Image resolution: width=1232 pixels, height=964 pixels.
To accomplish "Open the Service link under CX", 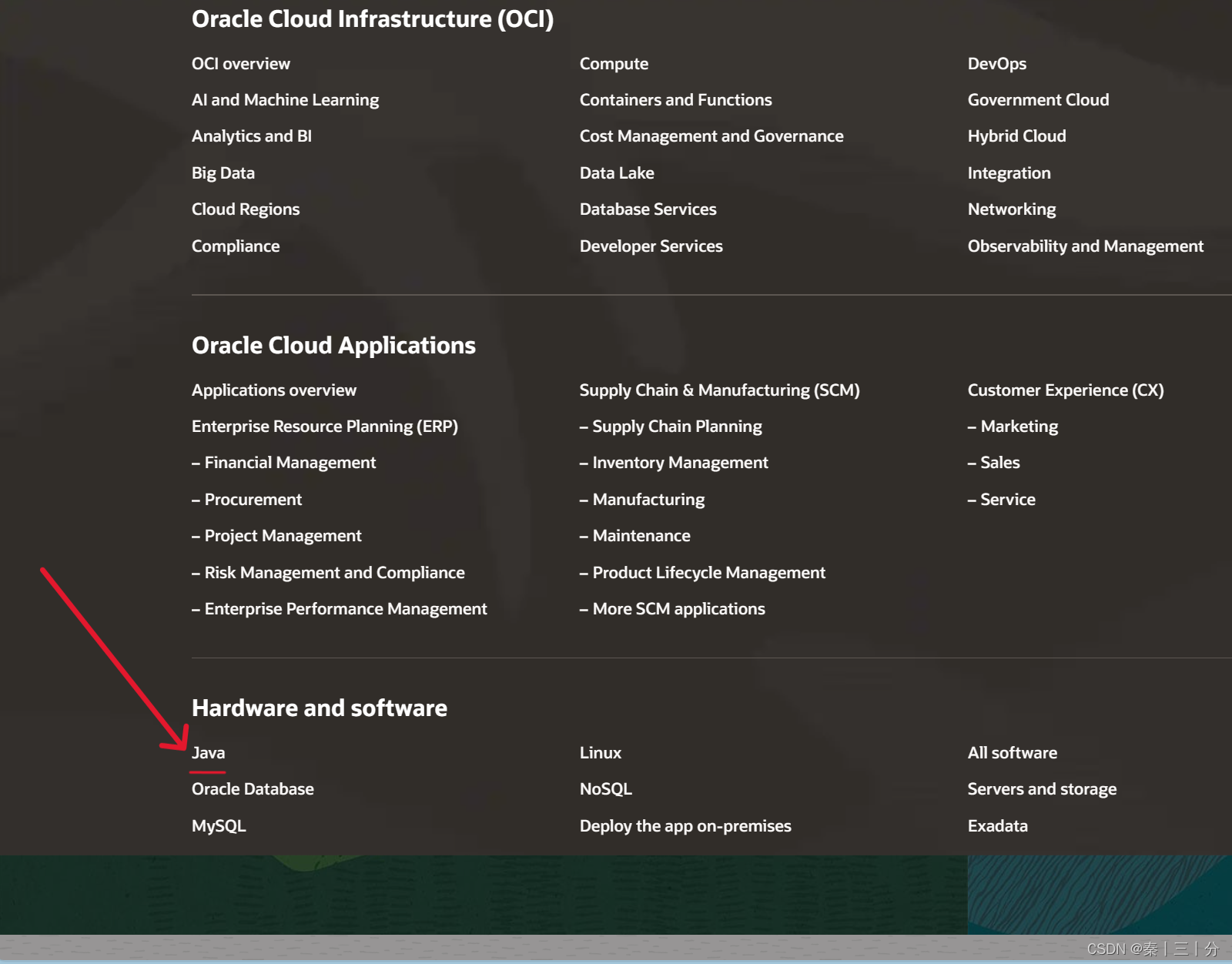I will pyautogui.click(x=1001, y=500).
